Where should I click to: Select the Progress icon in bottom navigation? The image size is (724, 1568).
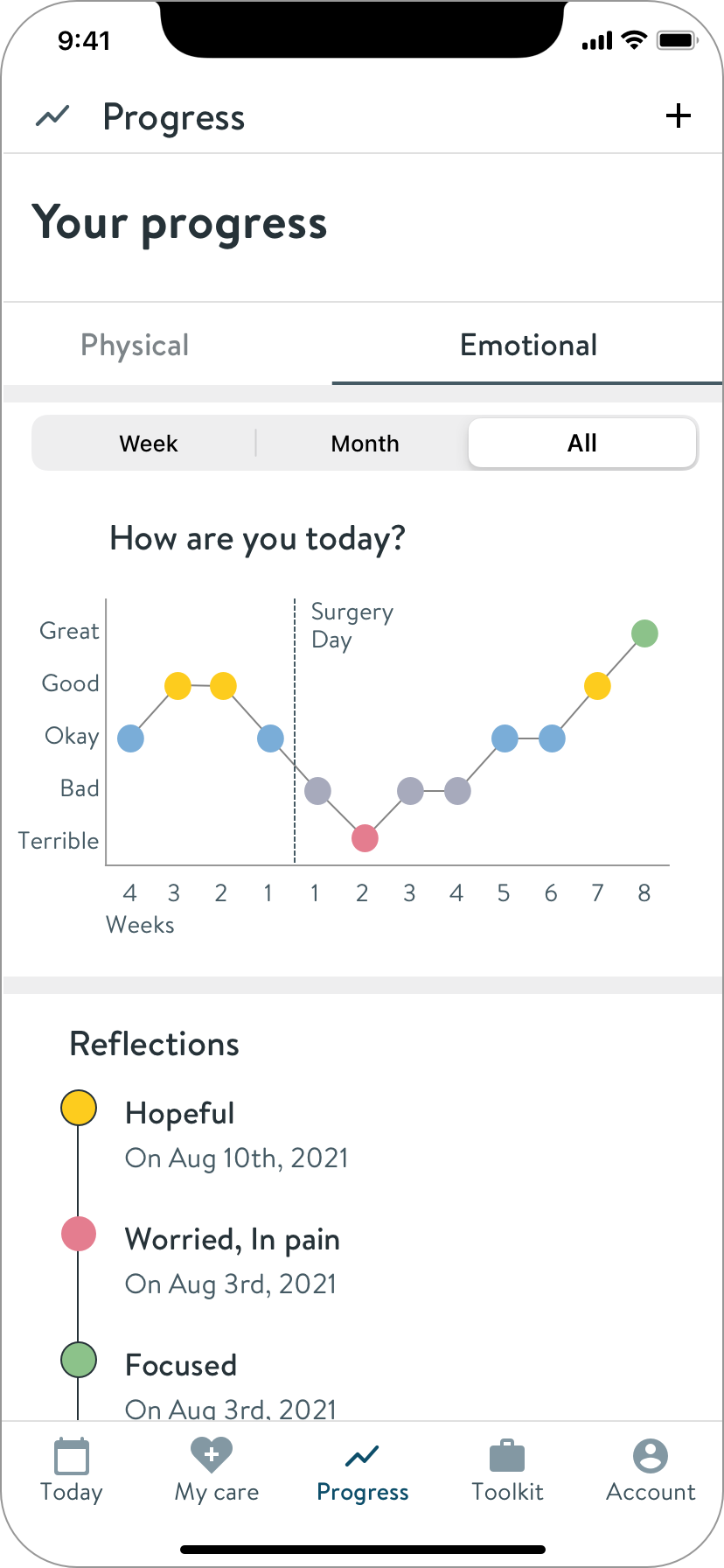pos(362,1456)
